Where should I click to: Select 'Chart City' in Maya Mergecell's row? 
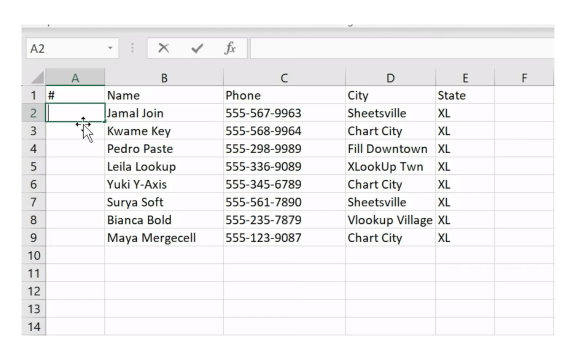point(390,238)
